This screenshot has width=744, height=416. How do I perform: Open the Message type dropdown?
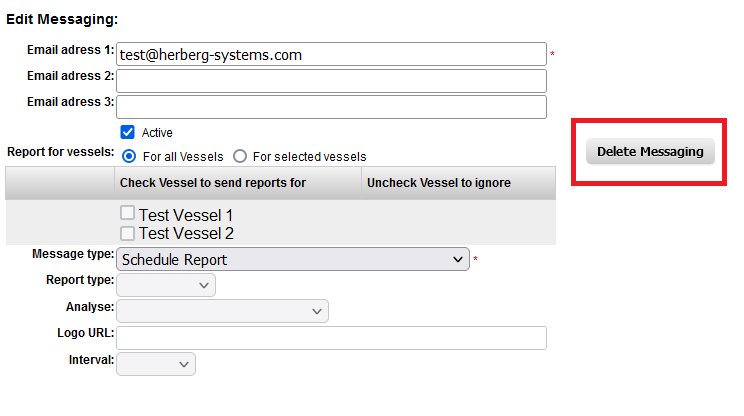click(292, 260)
